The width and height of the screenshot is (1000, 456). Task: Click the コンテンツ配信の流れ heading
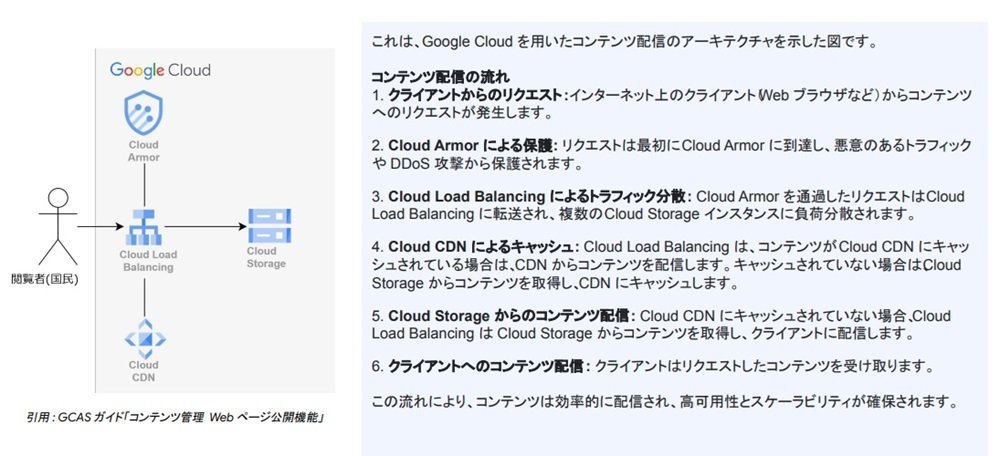[x=440, y=78]
